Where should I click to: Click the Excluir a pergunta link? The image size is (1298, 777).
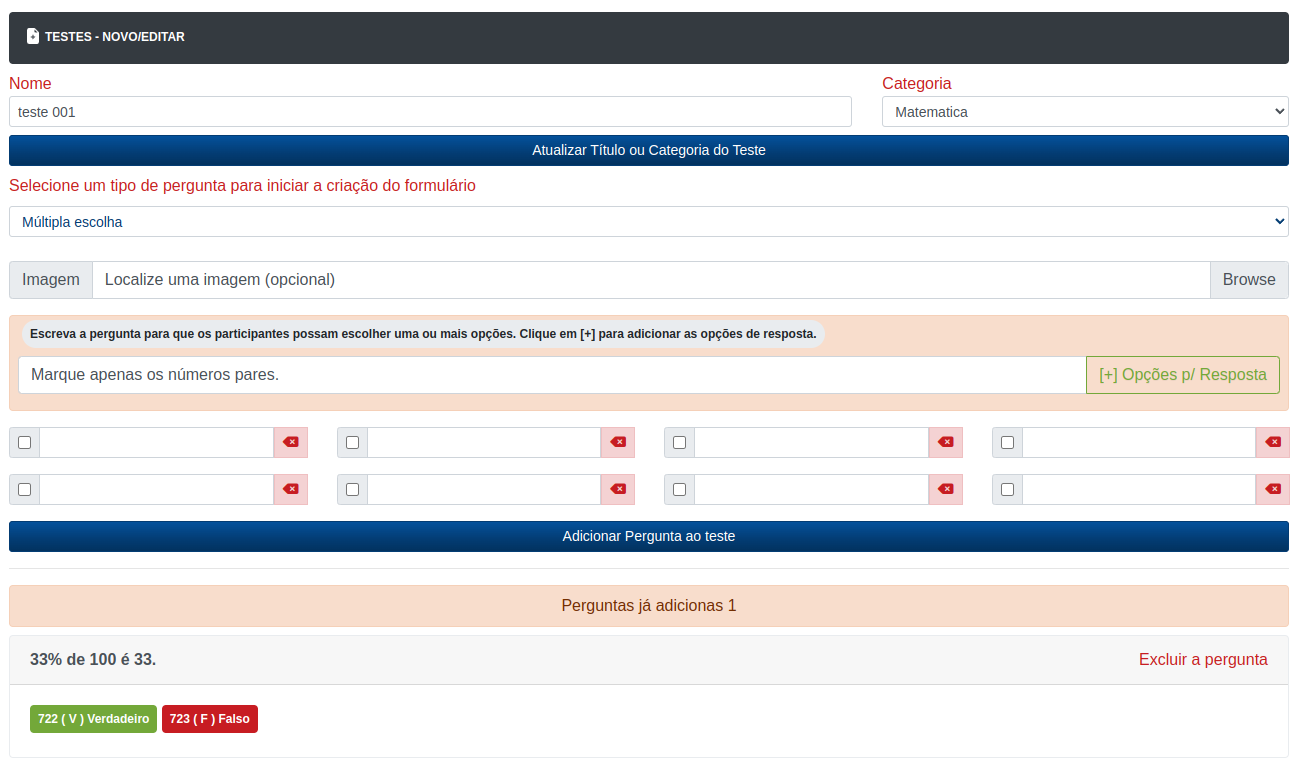(x=1202, y=660)
